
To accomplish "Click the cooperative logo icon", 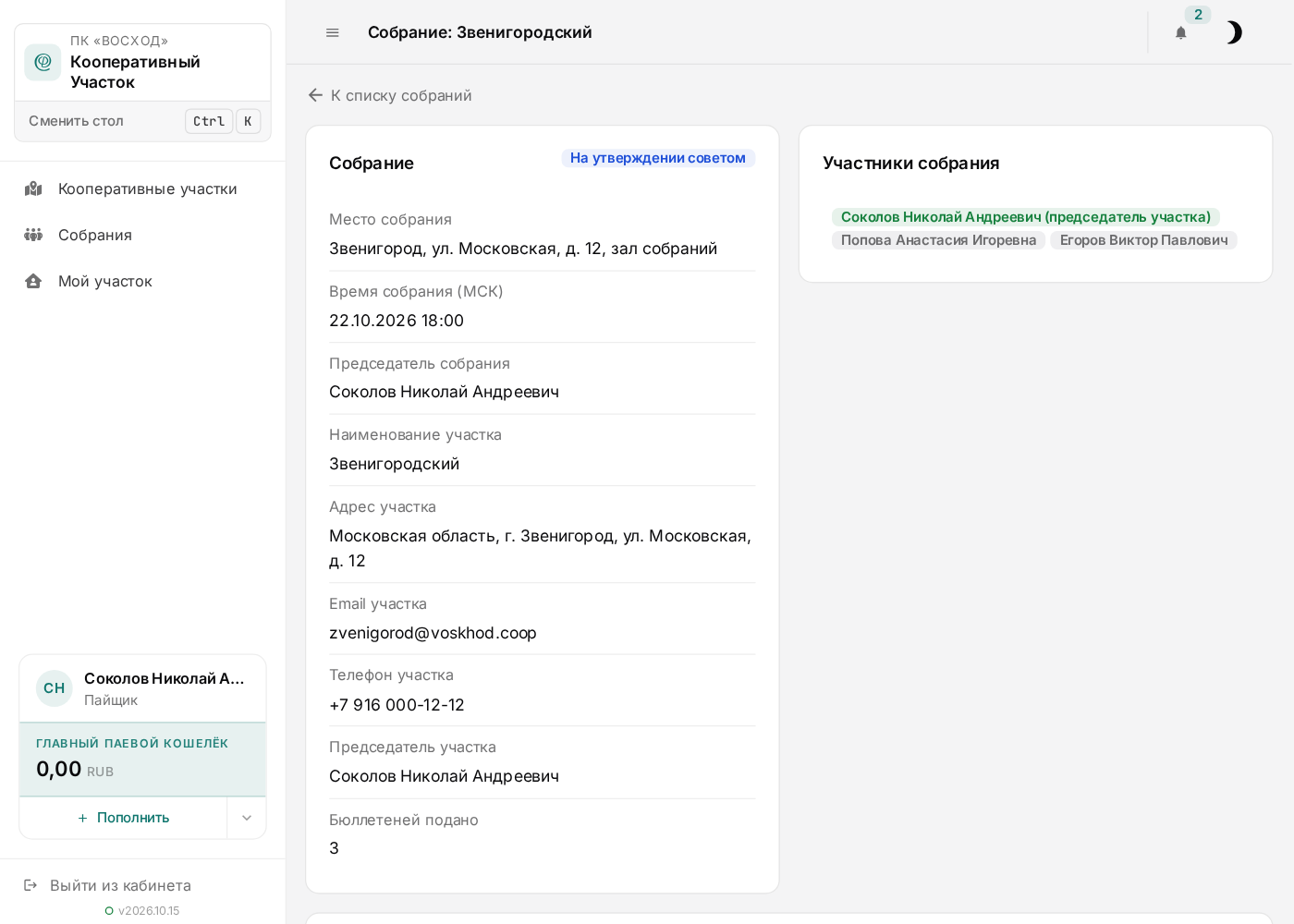I will [x=43, y=62].
